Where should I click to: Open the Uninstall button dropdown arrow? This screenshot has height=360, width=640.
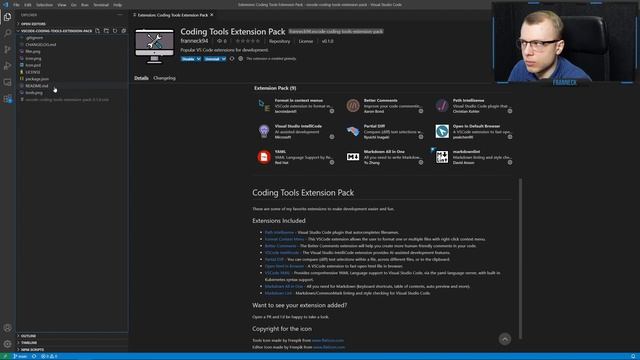(224, 59)
